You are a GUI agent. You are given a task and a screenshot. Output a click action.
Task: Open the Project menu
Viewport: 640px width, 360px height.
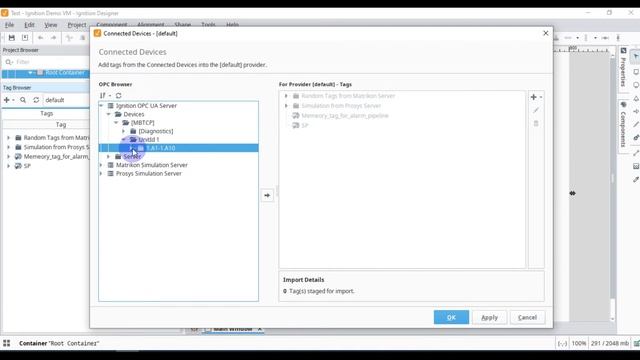click(77, 25)
